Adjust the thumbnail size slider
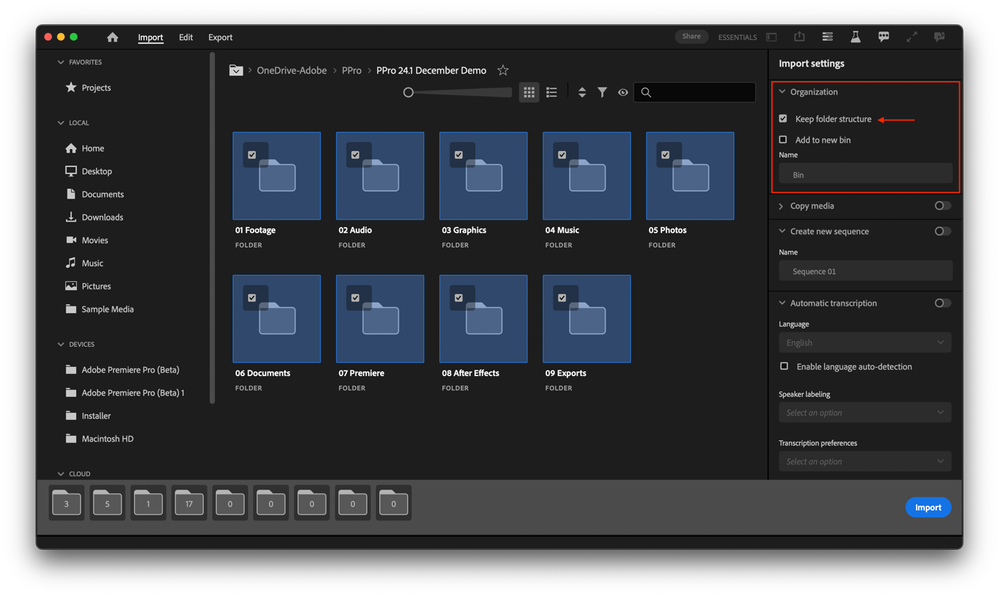 point(409,92)
